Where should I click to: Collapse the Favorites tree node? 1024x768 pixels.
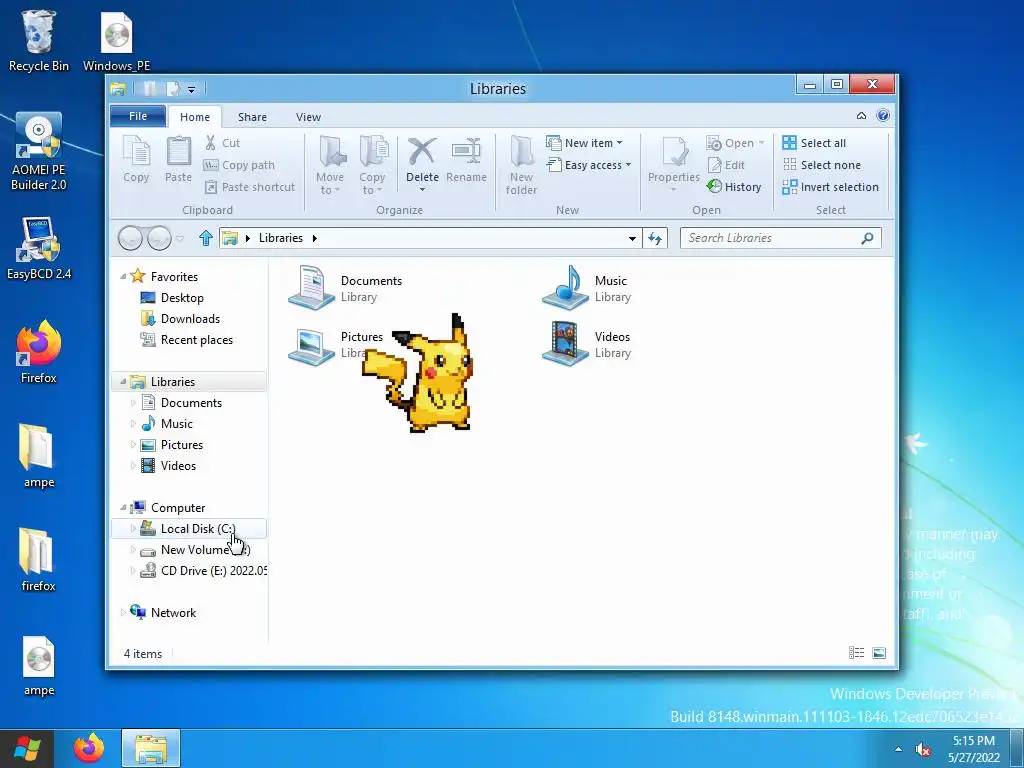(123, 276)
